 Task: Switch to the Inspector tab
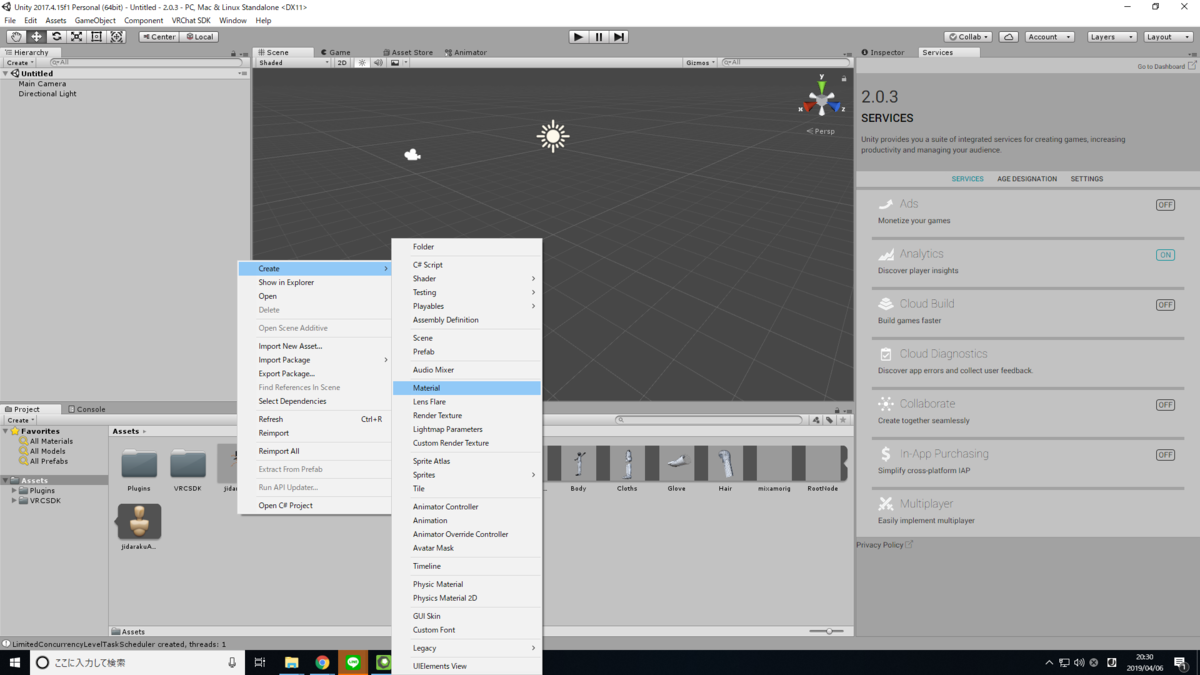883,52
